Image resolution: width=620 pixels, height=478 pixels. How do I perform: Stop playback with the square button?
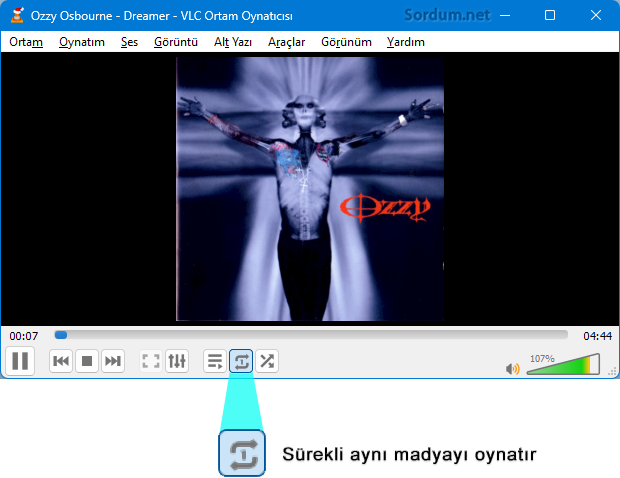pyautogui.click(x=87, y=361)
